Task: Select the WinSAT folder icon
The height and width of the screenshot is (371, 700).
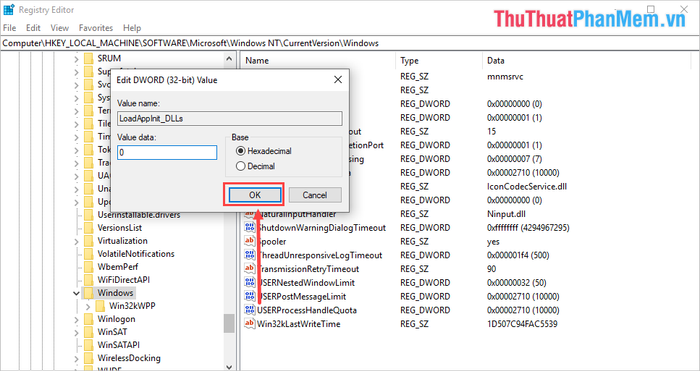Action: 89,332
